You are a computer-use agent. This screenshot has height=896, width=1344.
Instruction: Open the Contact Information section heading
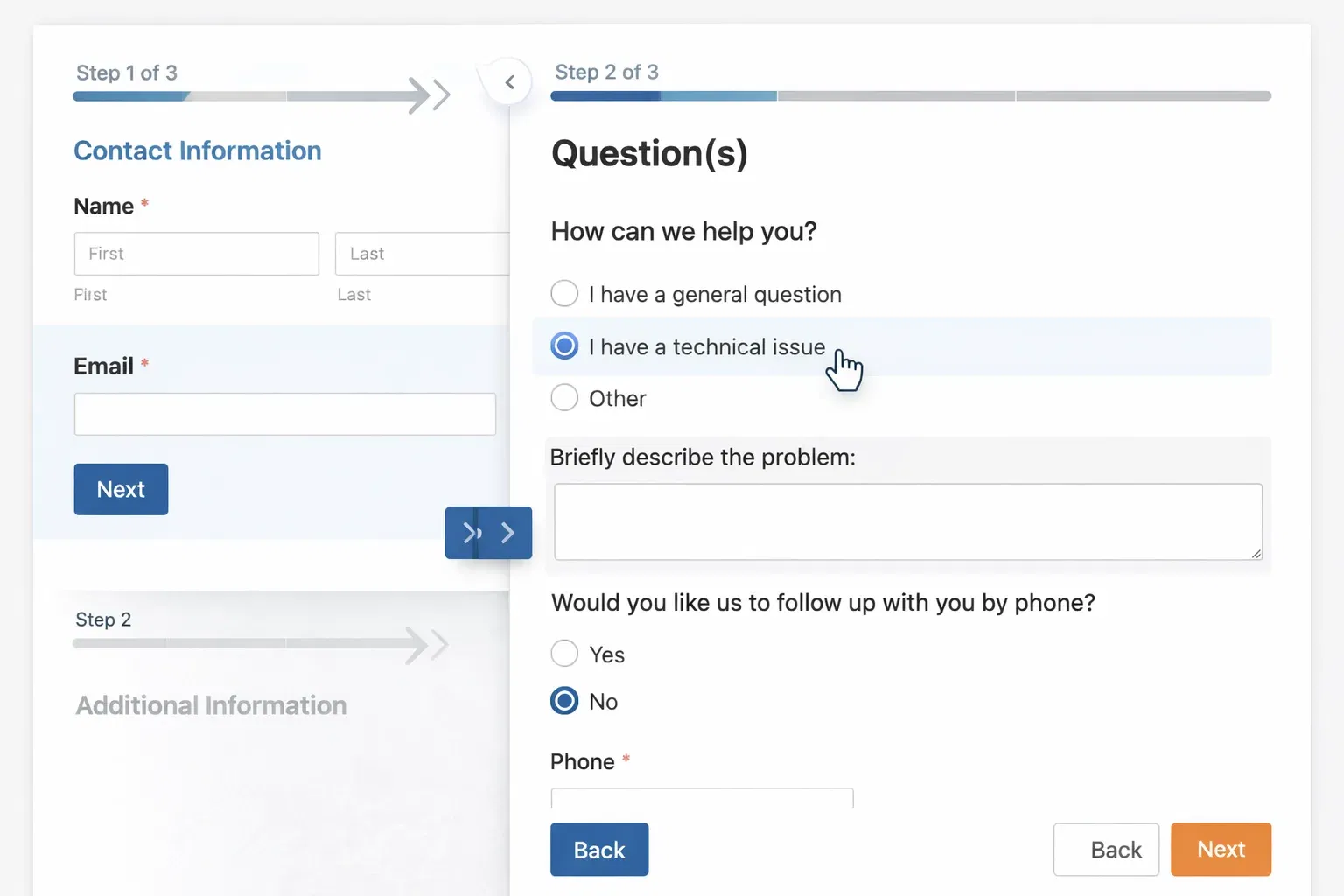(x=198, y=150)
